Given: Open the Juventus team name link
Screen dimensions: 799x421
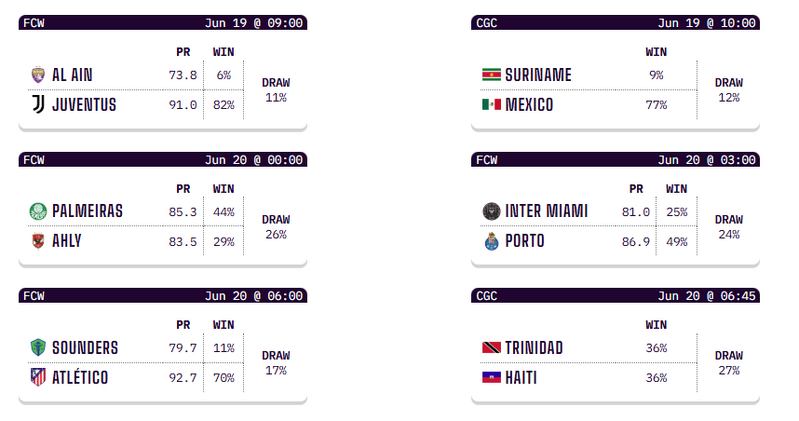Looking at the screenshot, I should tap(84, 104).
